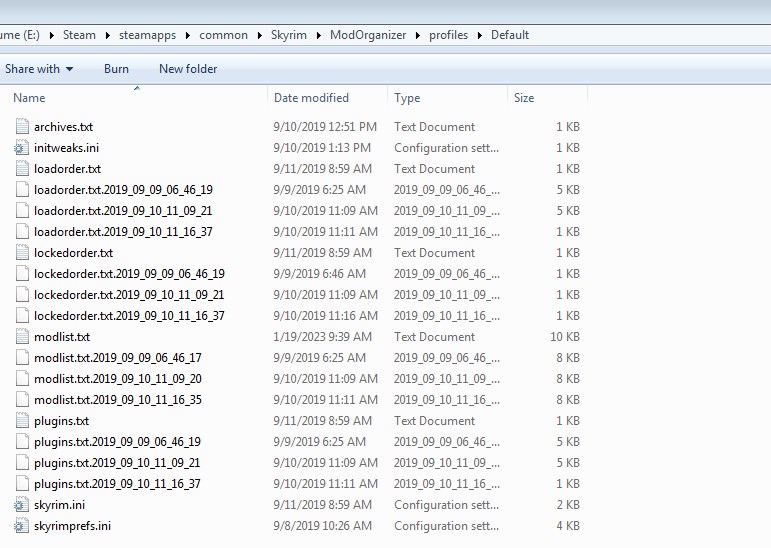The width and height of the screenshot is (771, 548).
Task: Go to ModOrganizer in breadcrumb
Action: (368, 35)
